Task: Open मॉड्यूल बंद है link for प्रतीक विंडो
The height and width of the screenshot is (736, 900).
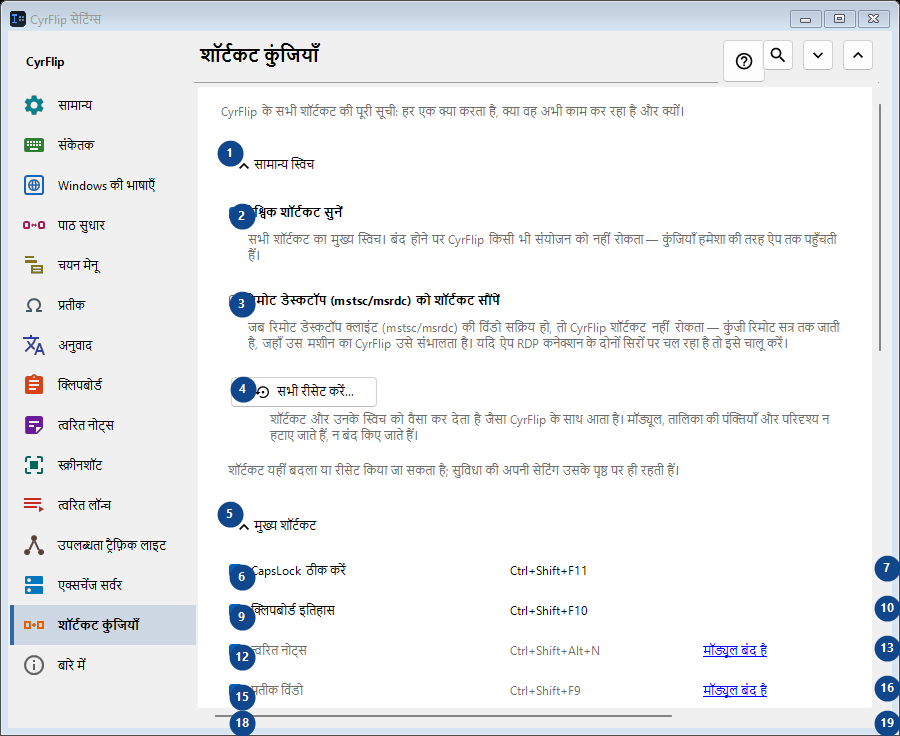Action: tap(735, 691)
